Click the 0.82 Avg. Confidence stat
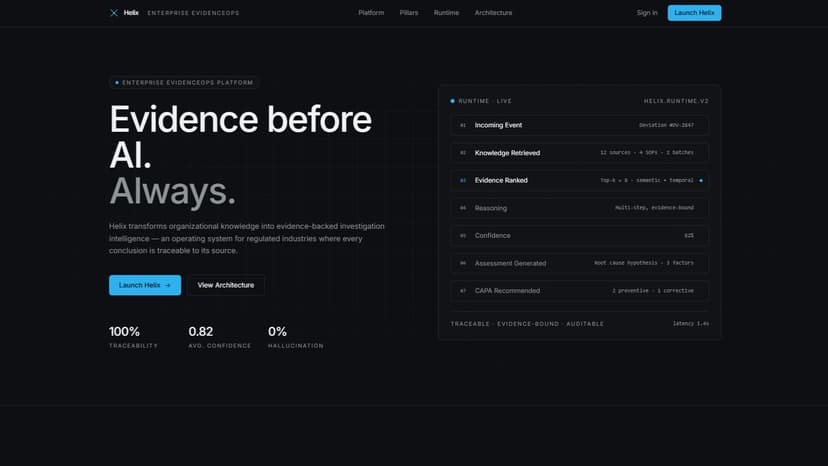This screenshot has width=828, height=466. click(220, 337)
